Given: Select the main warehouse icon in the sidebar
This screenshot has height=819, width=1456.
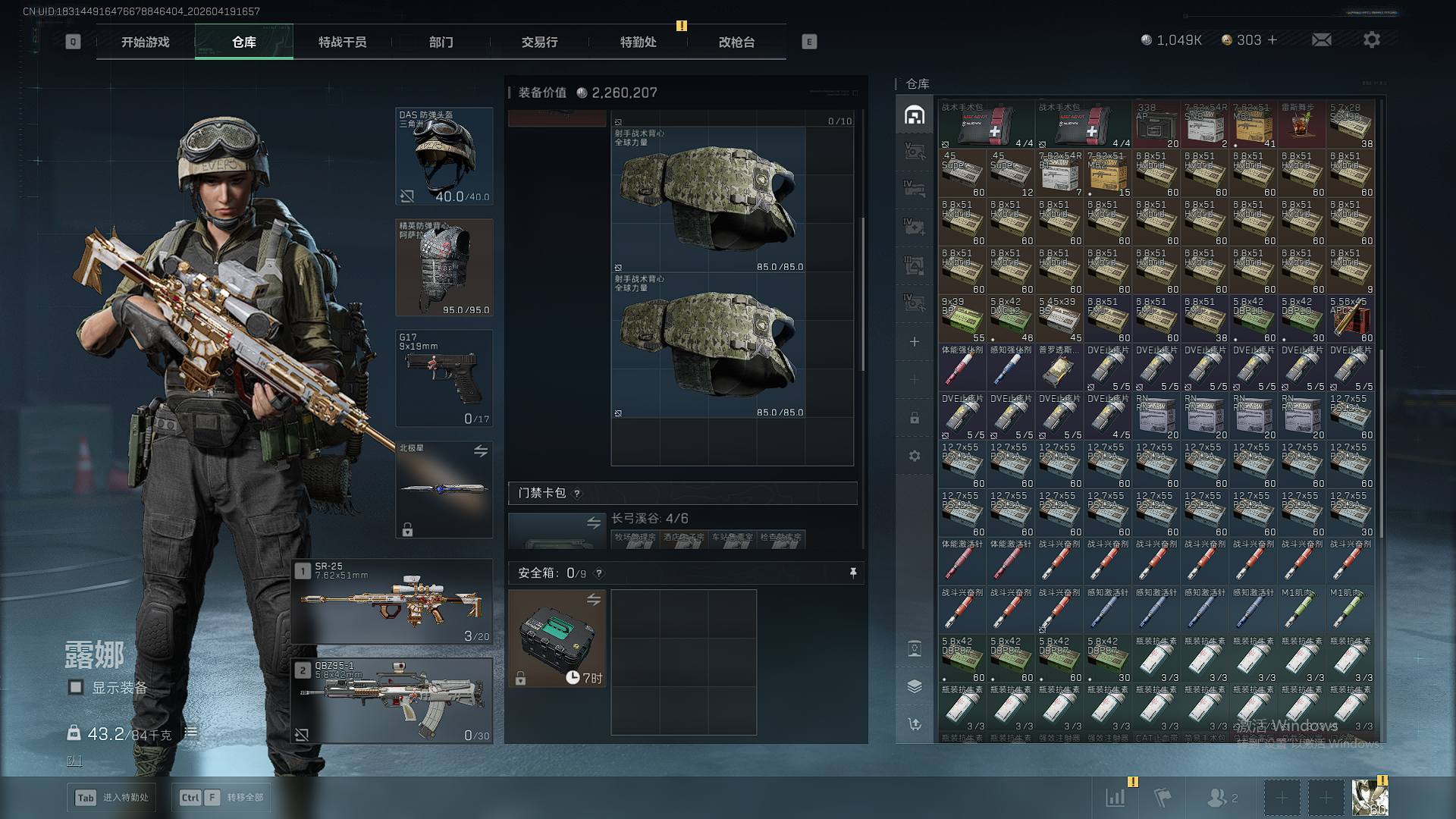Looking at the screenshot, I should pos(915,115).
